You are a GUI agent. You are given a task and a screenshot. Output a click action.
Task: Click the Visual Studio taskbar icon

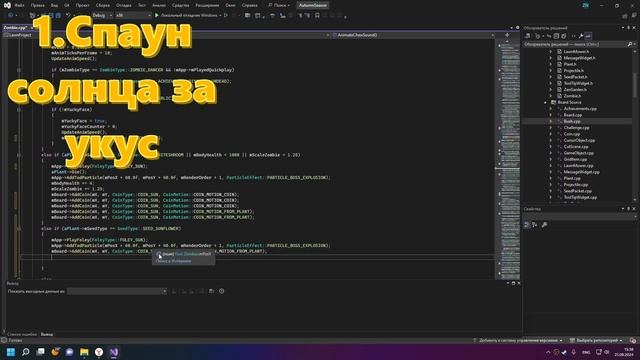tap(113, 352)
